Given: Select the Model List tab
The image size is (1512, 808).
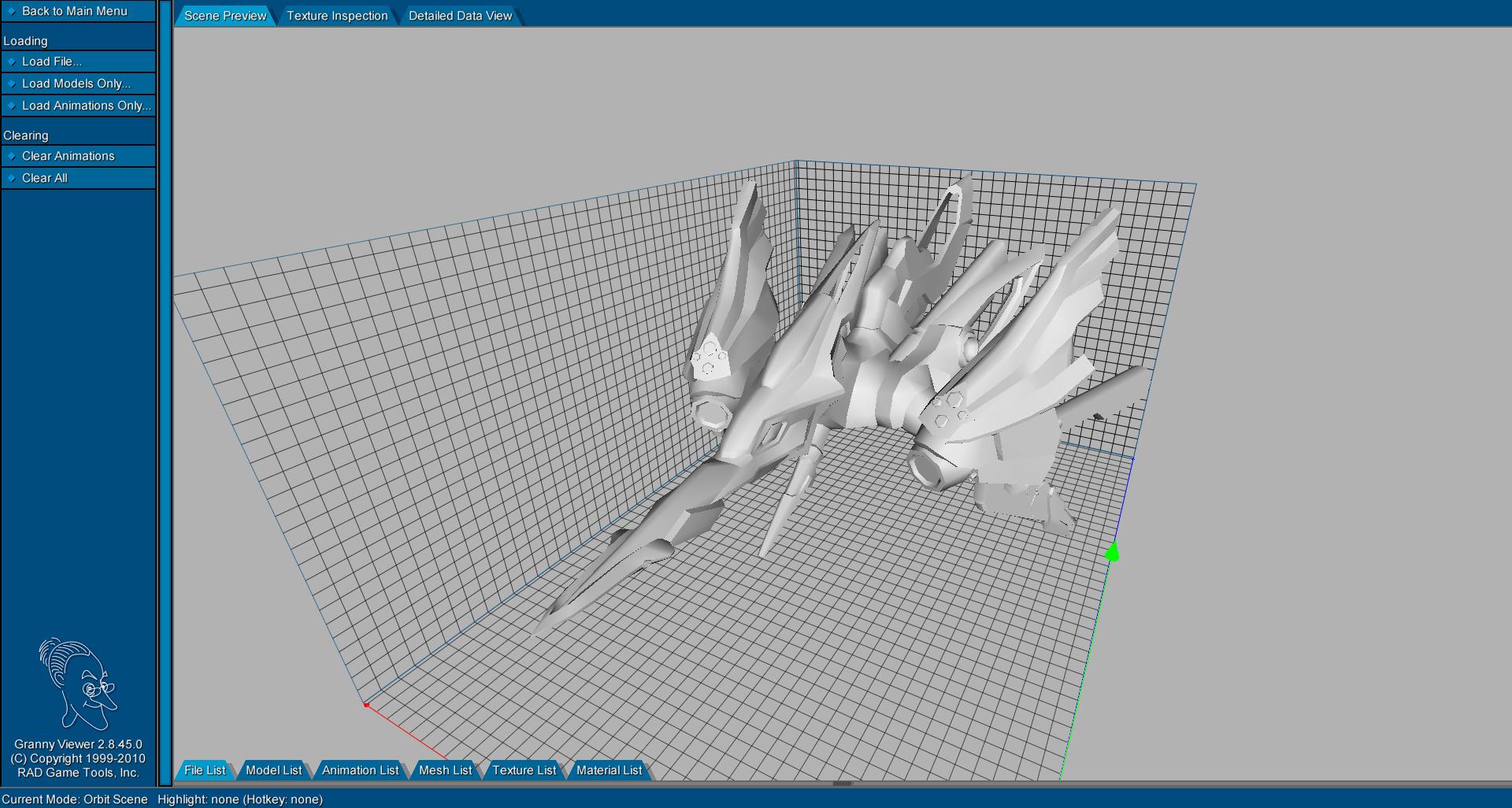Looking at the screenshot, I should [273, 770].
